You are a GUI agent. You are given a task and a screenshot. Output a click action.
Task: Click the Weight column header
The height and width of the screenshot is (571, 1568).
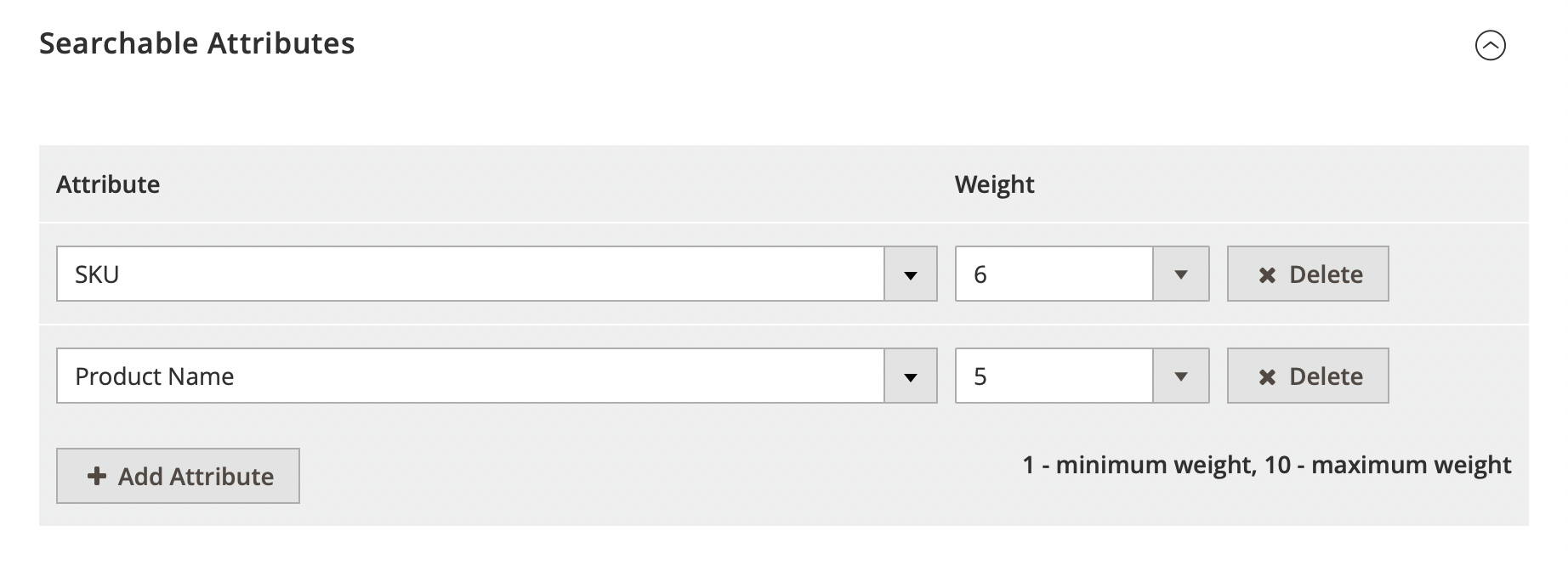click(x=994, y=184)
